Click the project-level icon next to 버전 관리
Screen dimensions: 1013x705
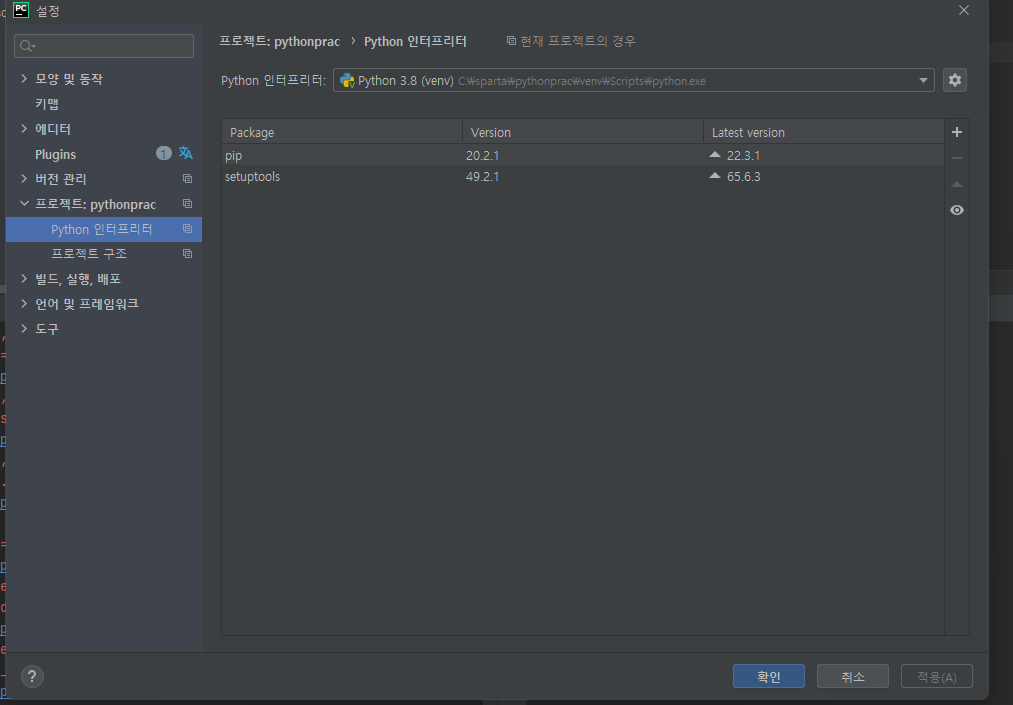(x=187, y=178)
